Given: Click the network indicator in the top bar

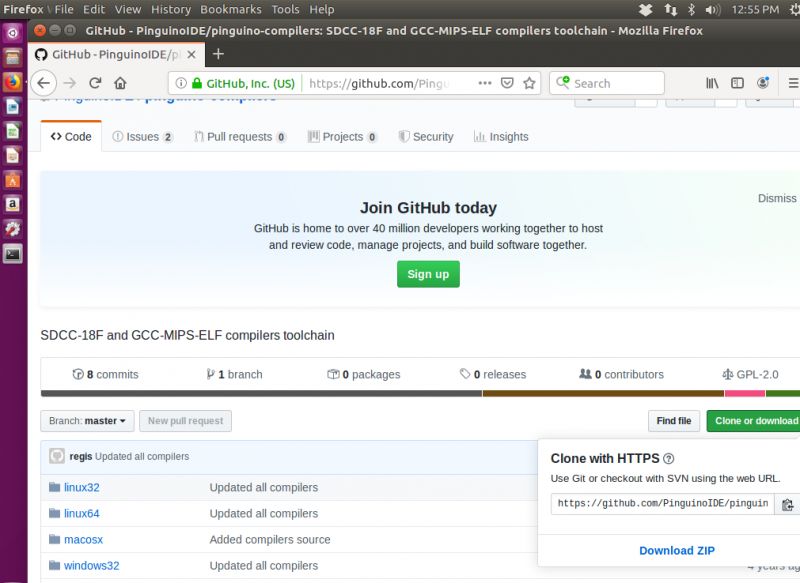Looking at the screenshot, I should coord(670,9).
